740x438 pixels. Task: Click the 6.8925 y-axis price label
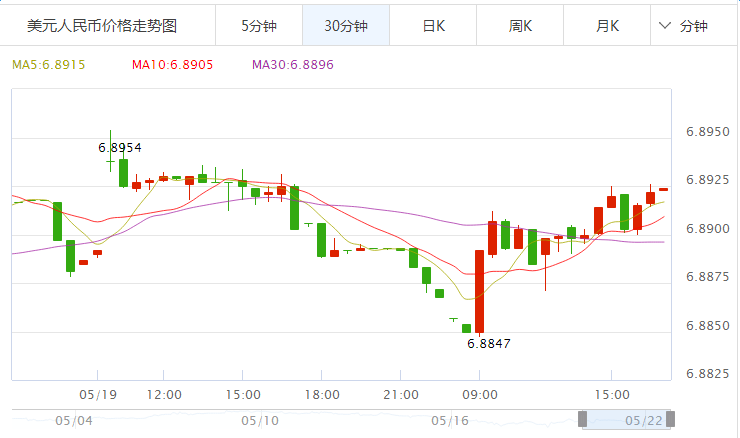707,180
